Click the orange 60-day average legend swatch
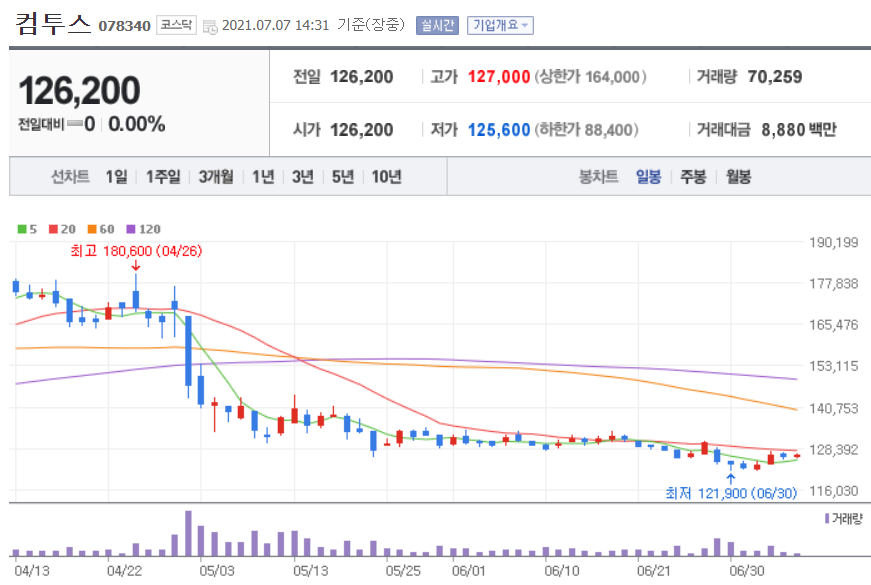This screenshot has width=871, height=585. [92, 229]
